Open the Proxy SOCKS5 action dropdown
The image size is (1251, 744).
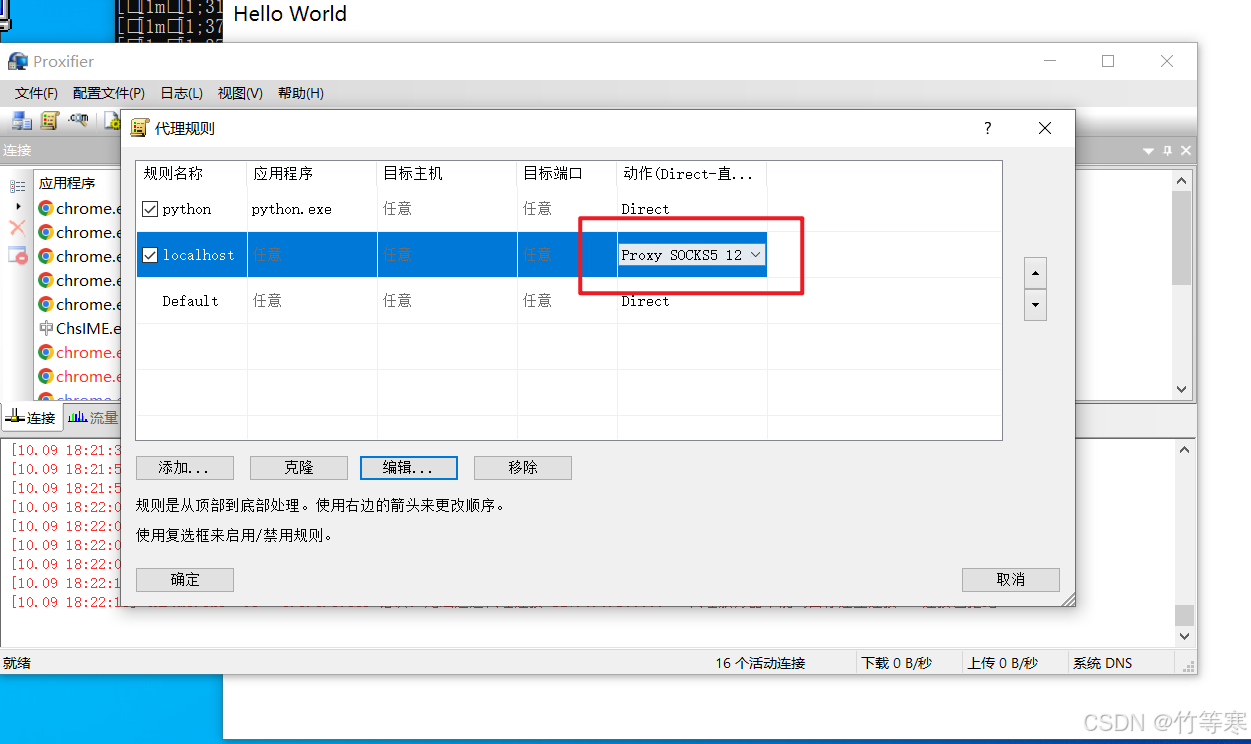point(755,255)
